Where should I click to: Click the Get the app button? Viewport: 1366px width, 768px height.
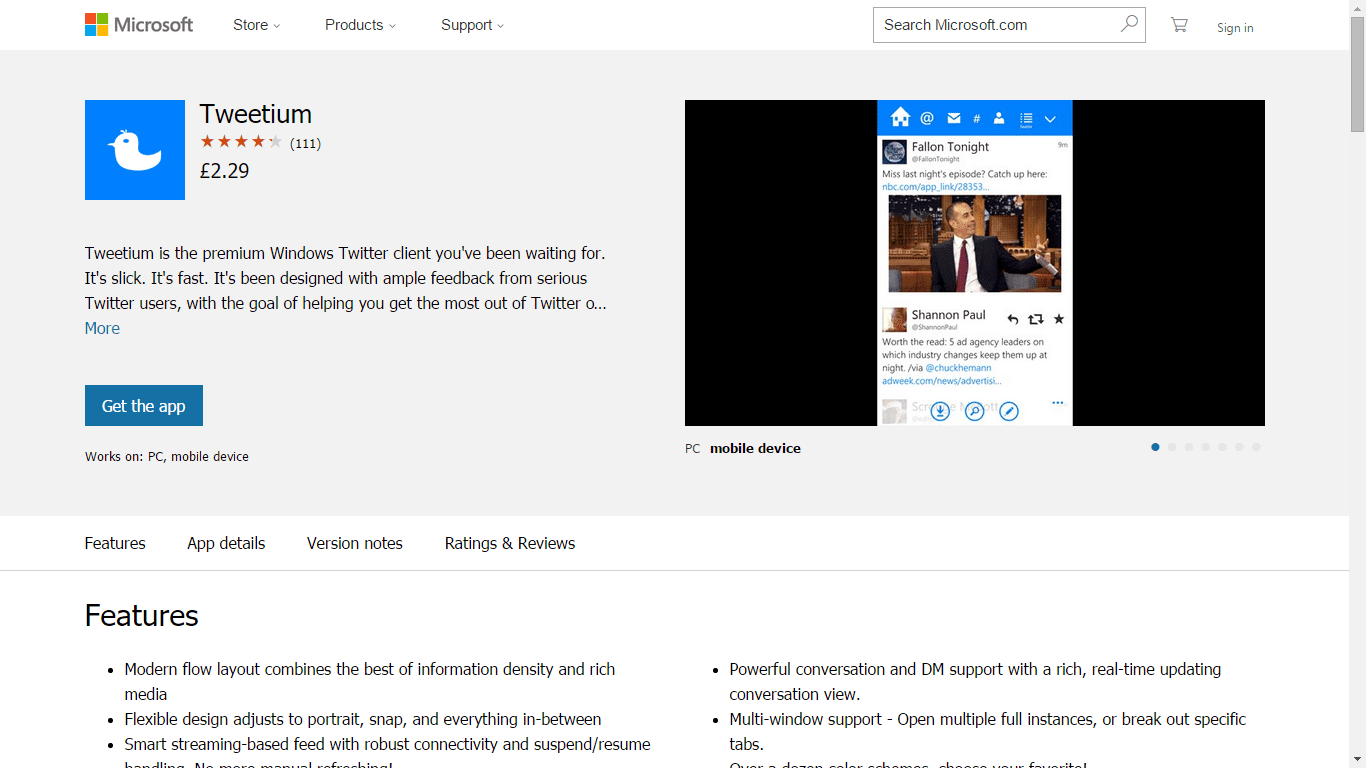tap(144, 406)
